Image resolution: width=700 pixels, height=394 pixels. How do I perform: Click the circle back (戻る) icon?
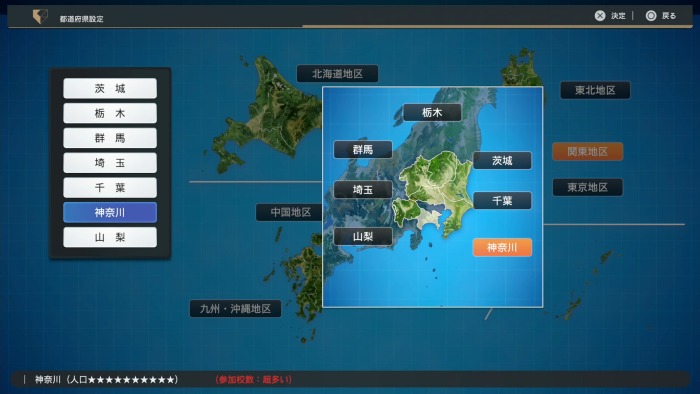click(651, 16)
